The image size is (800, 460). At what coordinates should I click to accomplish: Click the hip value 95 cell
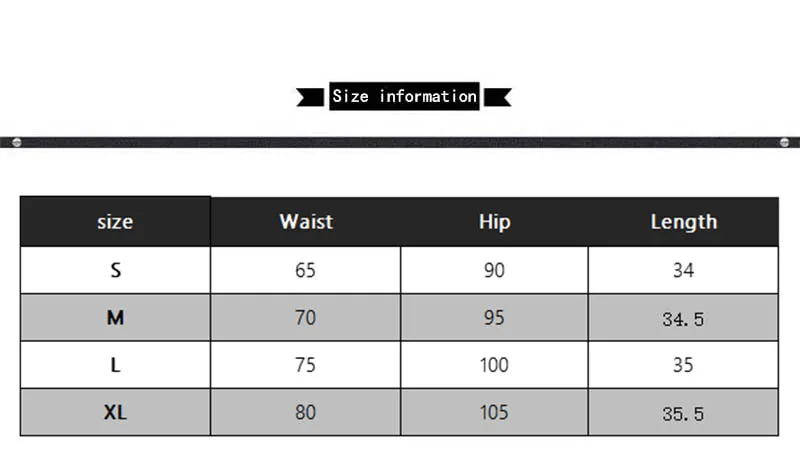tap(494, 318)
